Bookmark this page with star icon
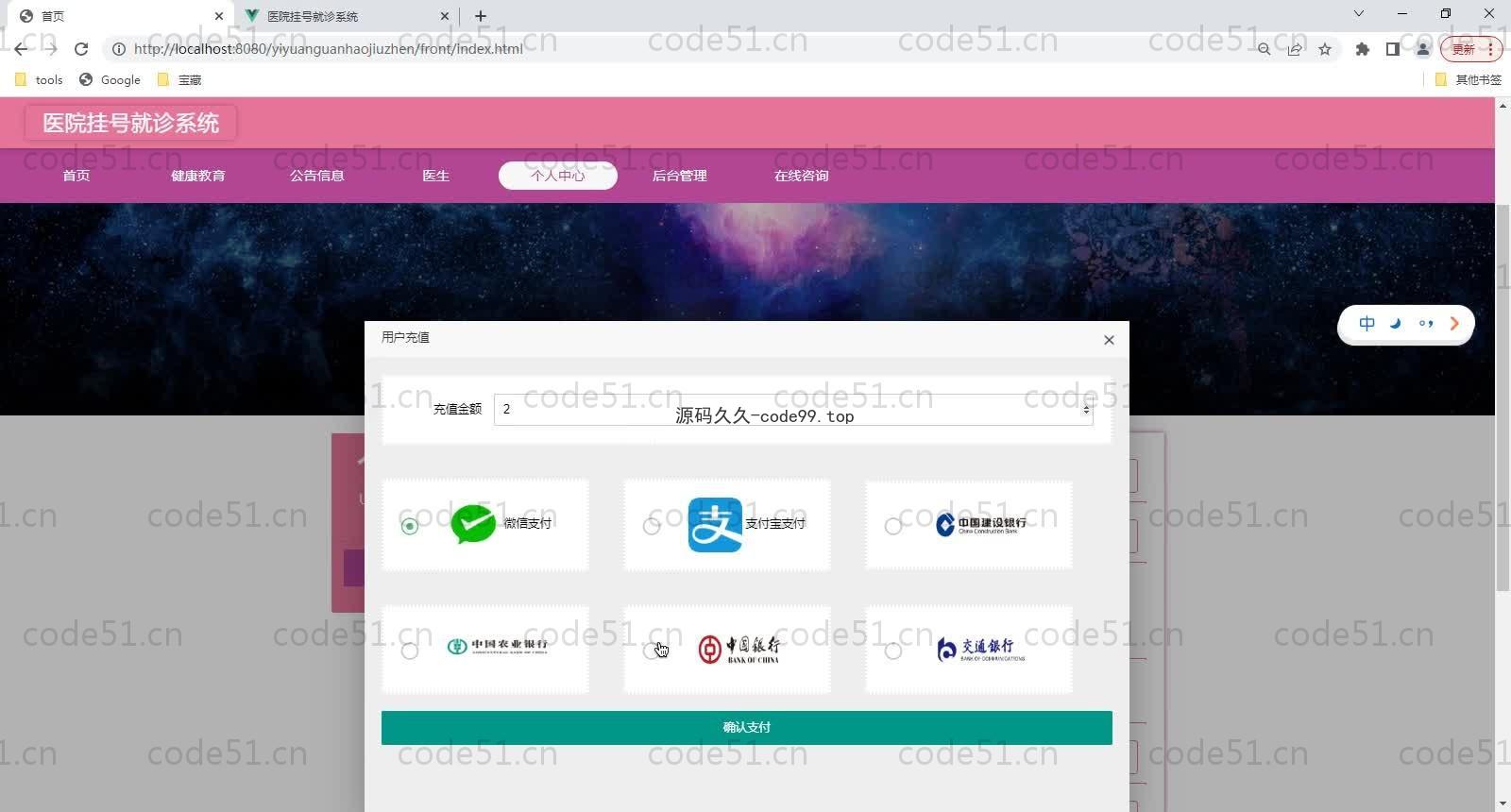Viewport: 1511px width, 812px height. point(1325,49)
